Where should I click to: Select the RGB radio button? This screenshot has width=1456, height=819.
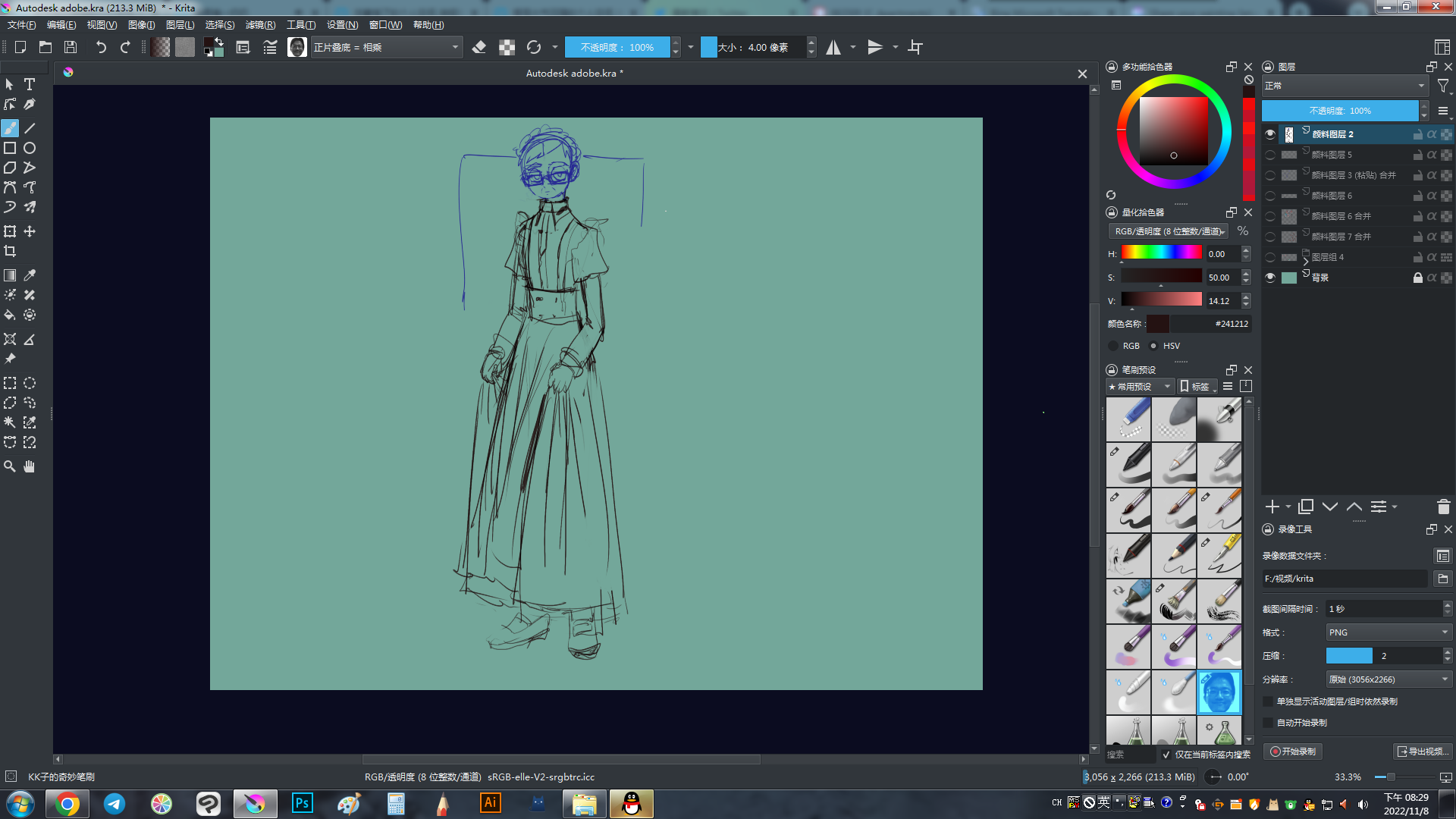pyautogui.click(x=1113, y=346)
